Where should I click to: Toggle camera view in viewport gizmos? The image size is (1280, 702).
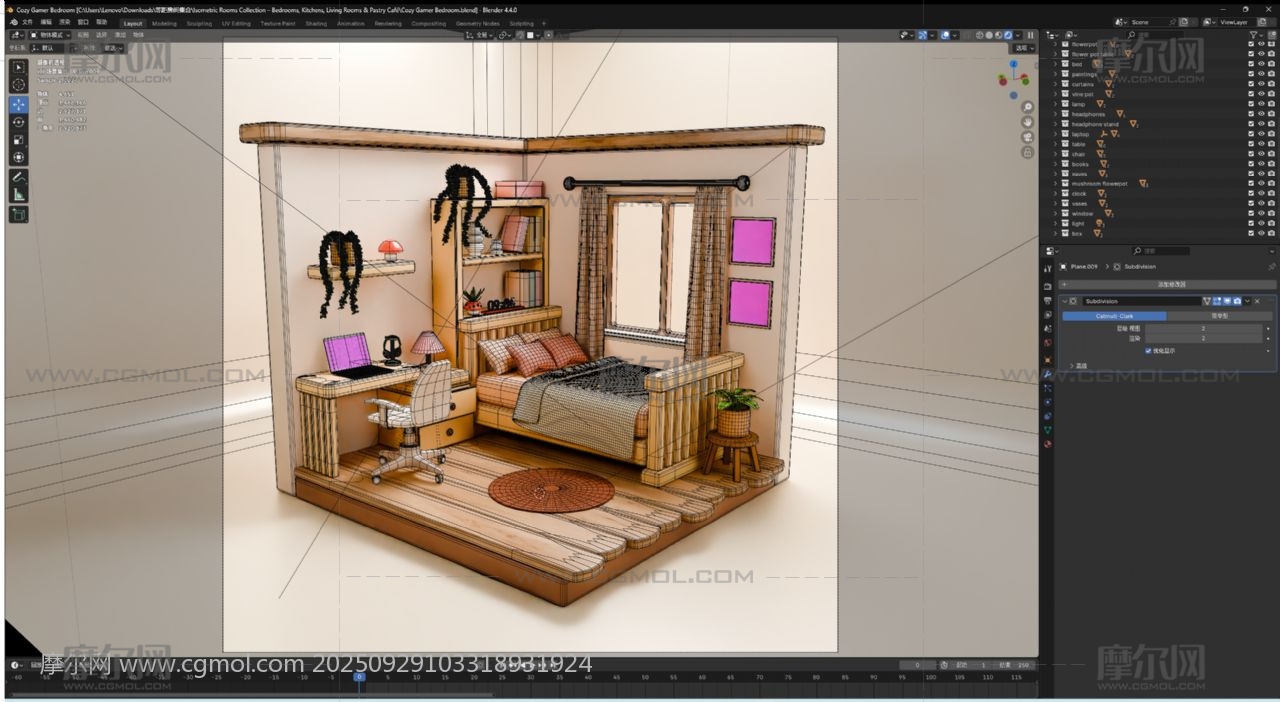[x=1027, y=137]
